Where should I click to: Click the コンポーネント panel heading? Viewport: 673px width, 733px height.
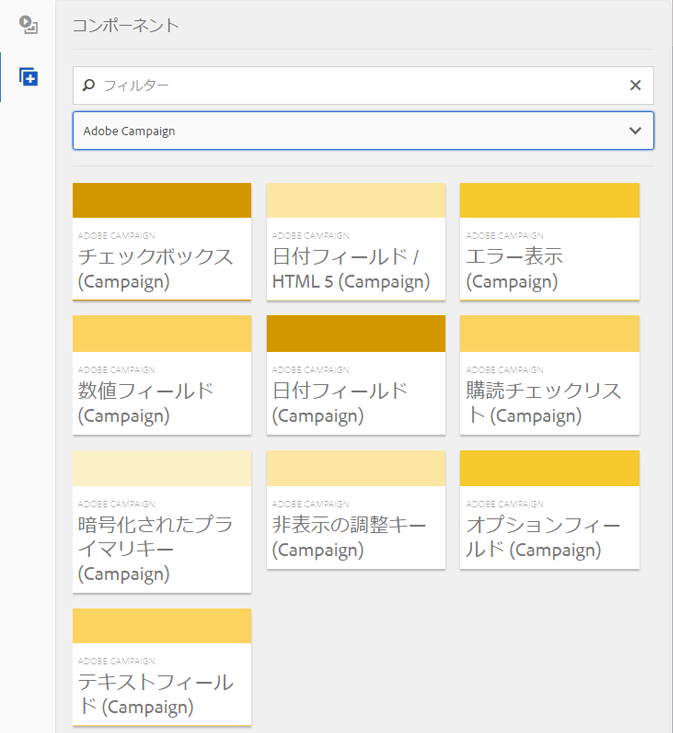[x=125, y=25]
